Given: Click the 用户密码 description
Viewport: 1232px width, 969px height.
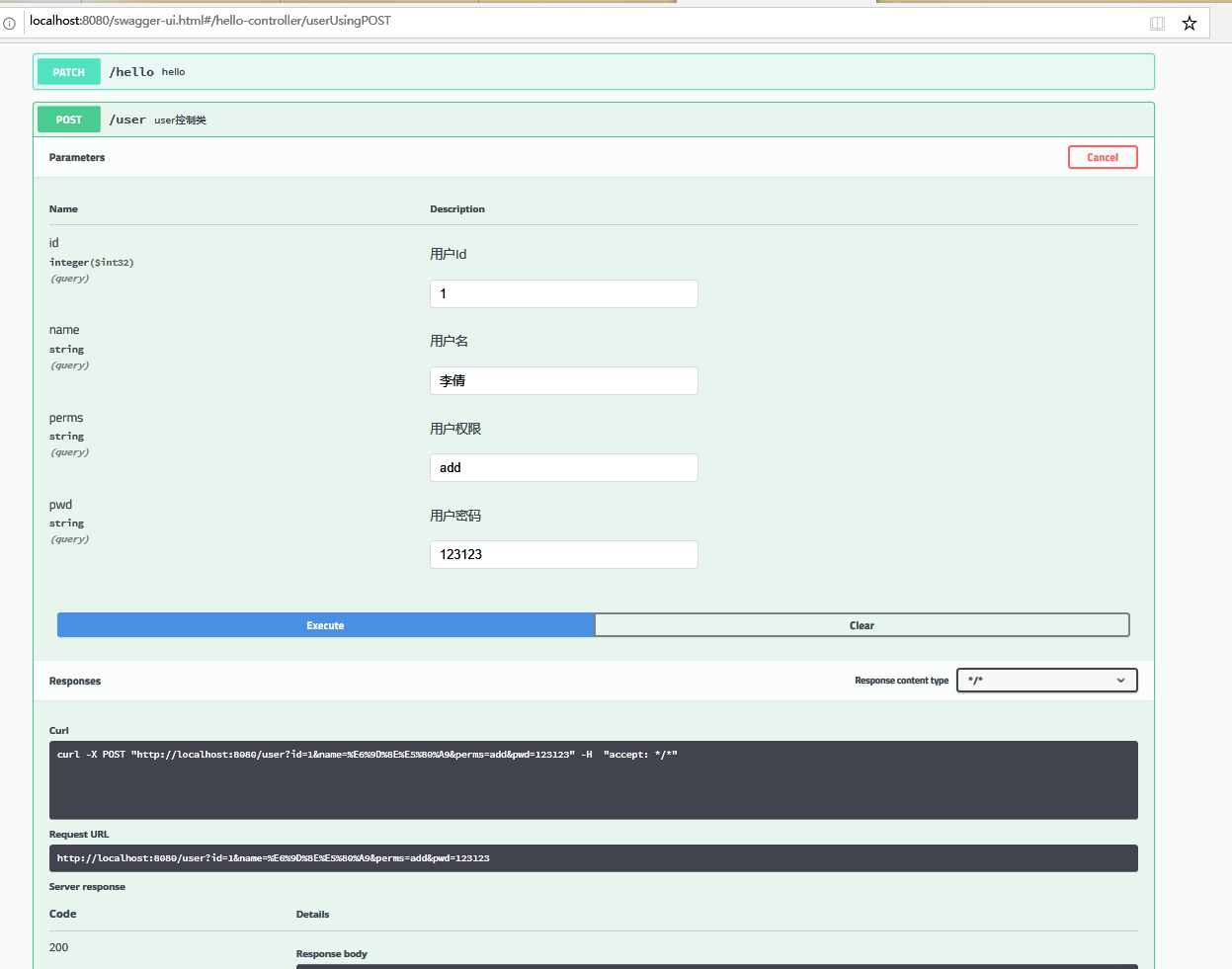Looking at the screenshot, I should coord(455,516).
